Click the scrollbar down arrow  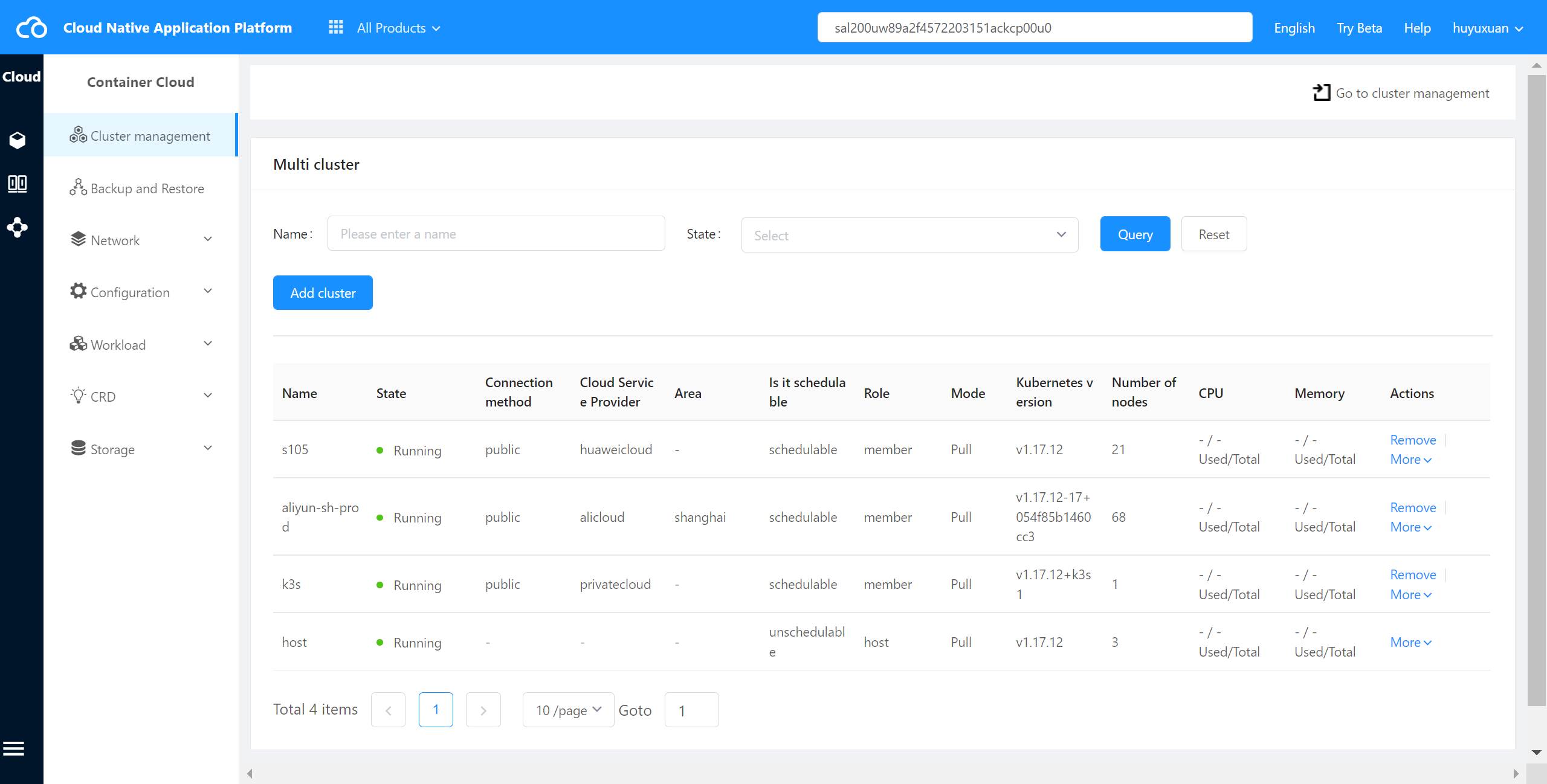(1536, 753)
